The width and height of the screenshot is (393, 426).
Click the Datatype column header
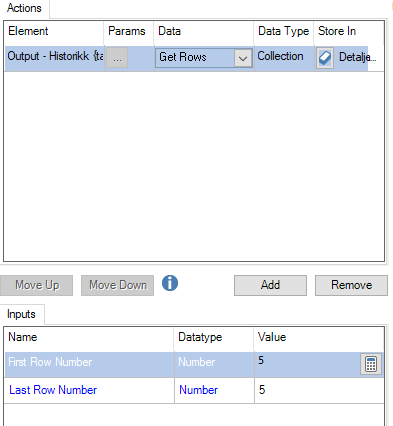pos(214,337)
